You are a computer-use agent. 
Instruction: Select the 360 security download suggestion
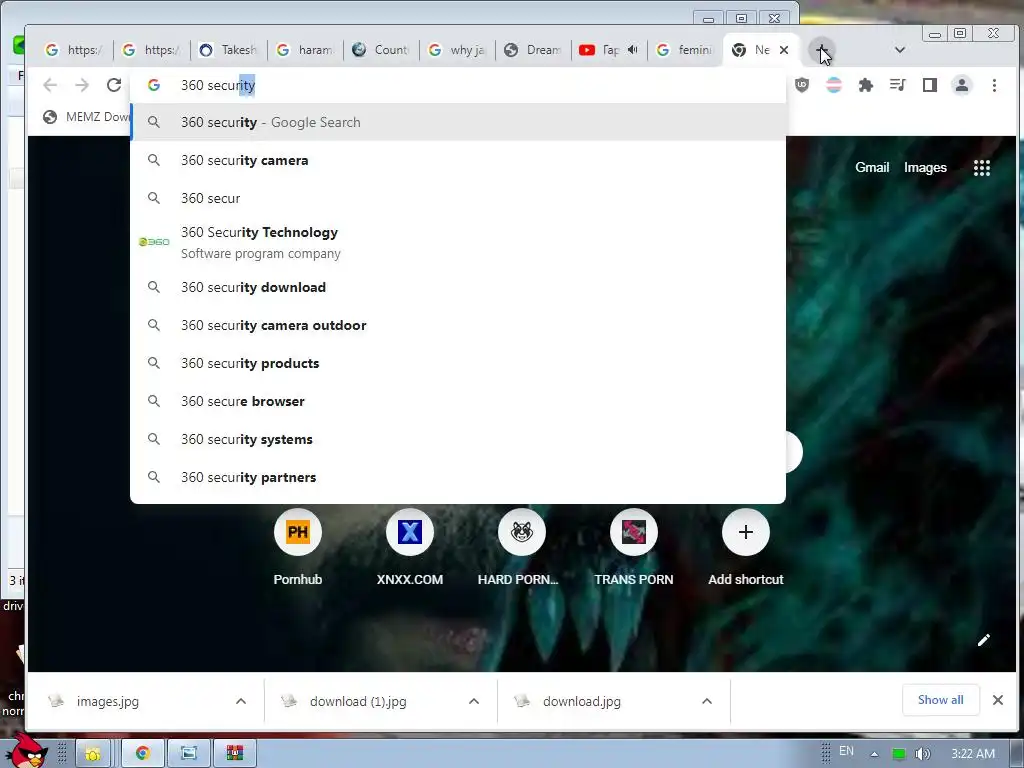click(458, 287)
